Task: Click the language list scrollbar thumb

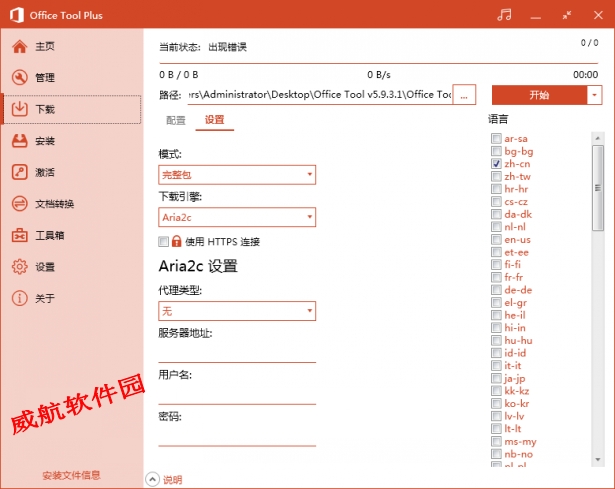Action: (598, 188)
